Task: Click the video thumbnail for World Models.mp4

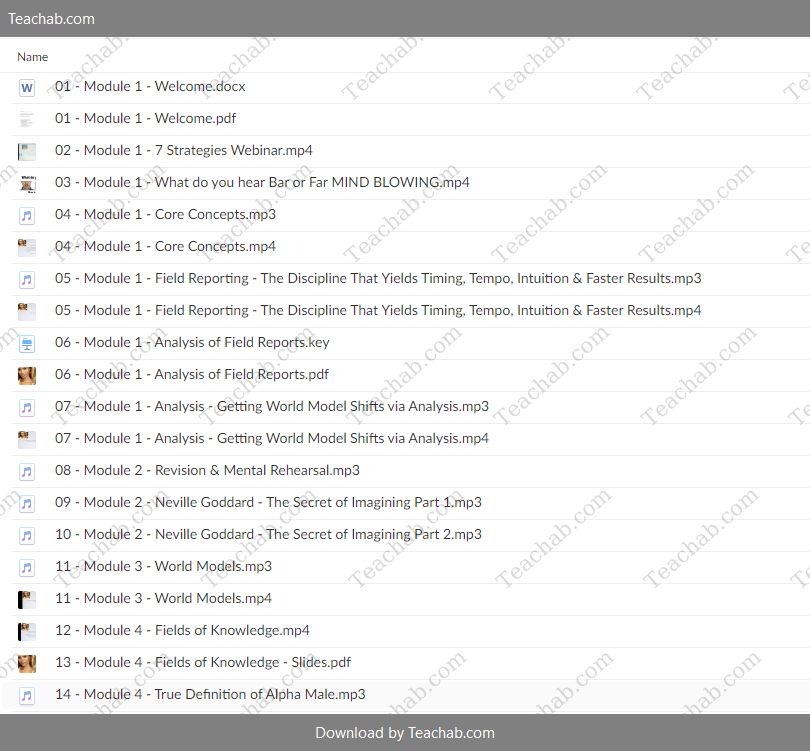Action: click(x=27, y=600)
